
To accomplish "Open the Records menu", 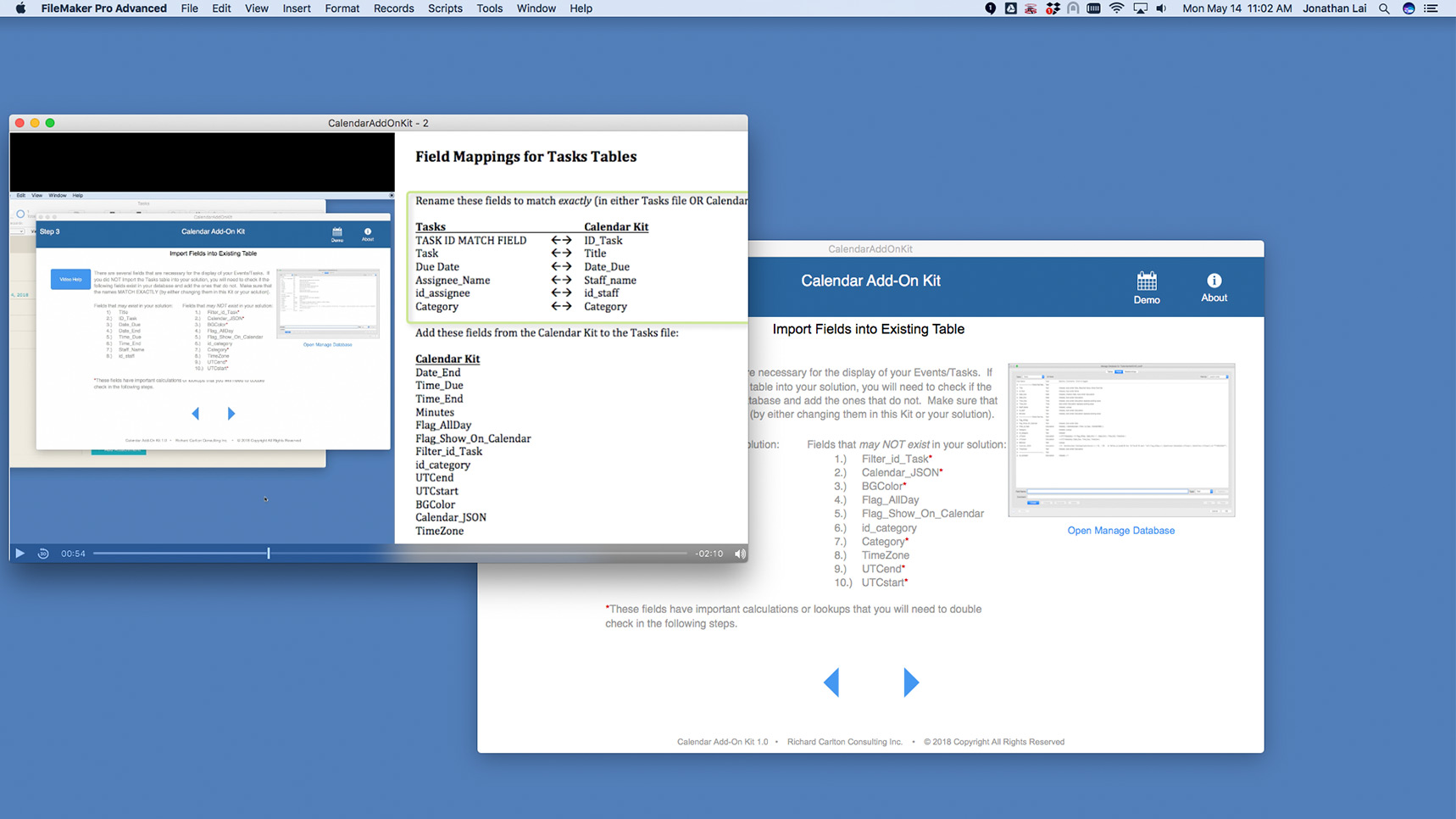I will coord(394,8).
